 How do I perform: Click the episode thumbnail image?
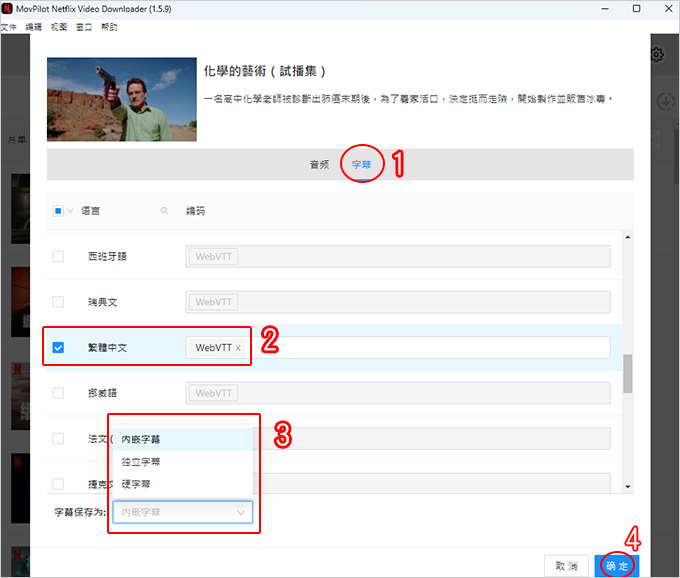pyautogui.click(x=122, y=99)
